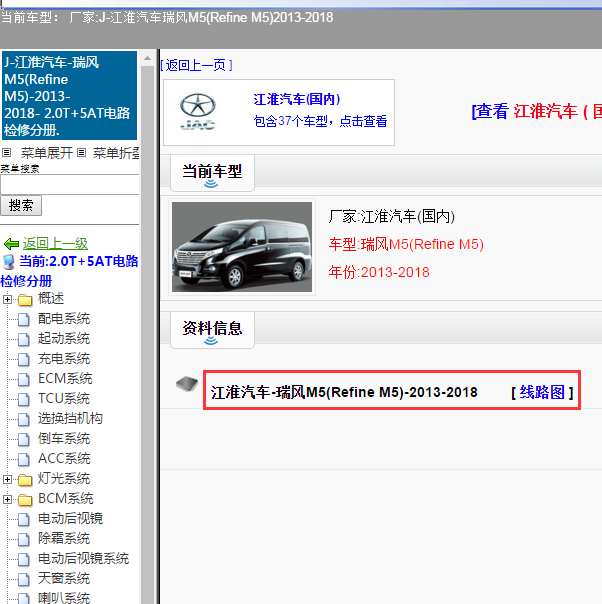Click the green back arrow icon

tap(11, 244)
